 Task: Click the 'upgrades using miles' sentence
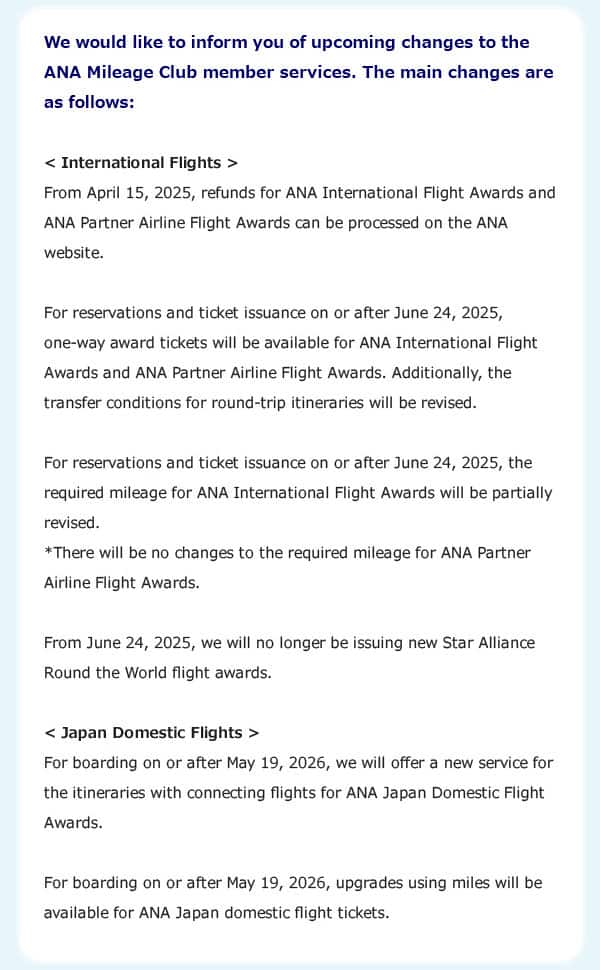293,882
